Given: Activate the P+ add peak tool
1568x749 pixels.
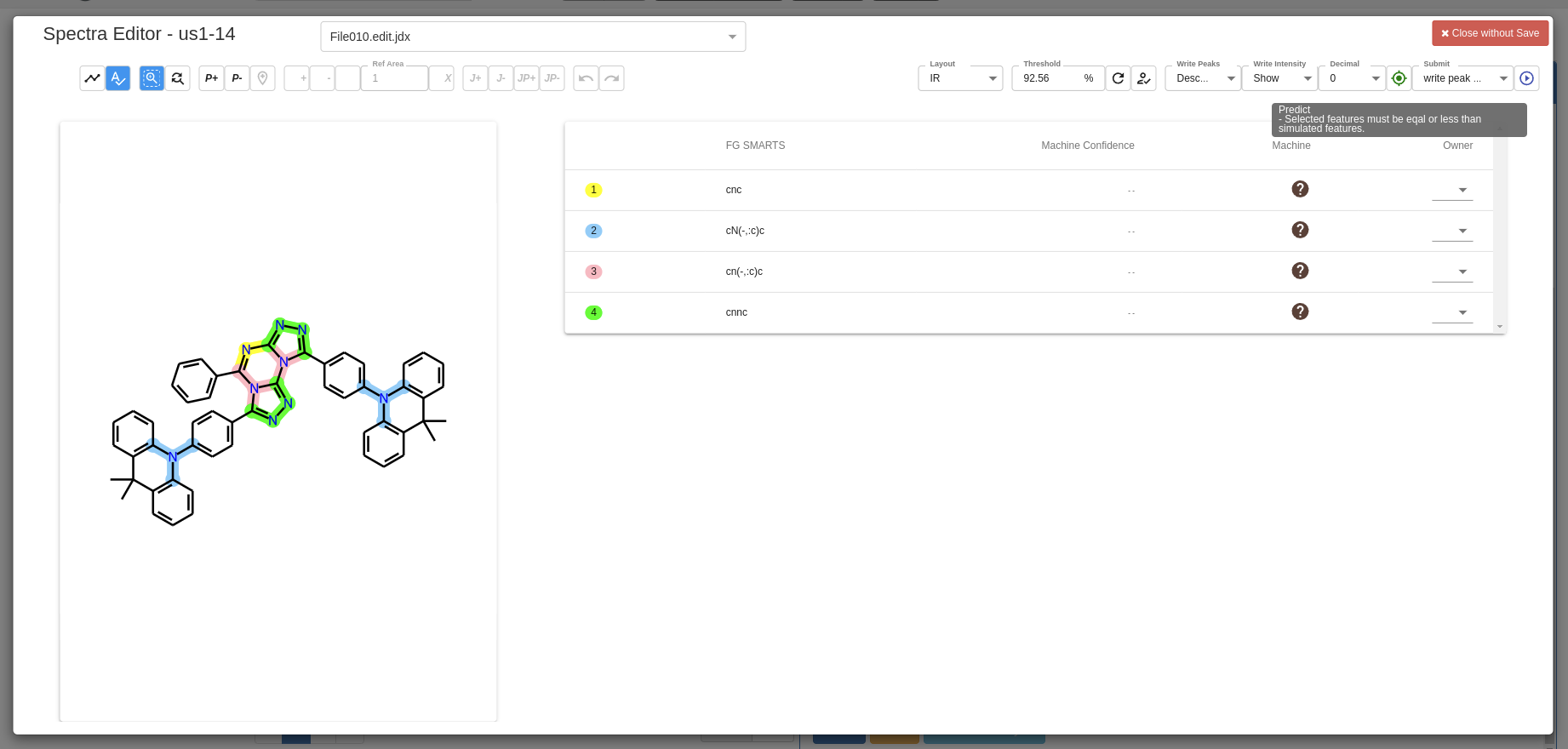Looking at the screenshot, I should pyautogui.click(x=211, y=78).
